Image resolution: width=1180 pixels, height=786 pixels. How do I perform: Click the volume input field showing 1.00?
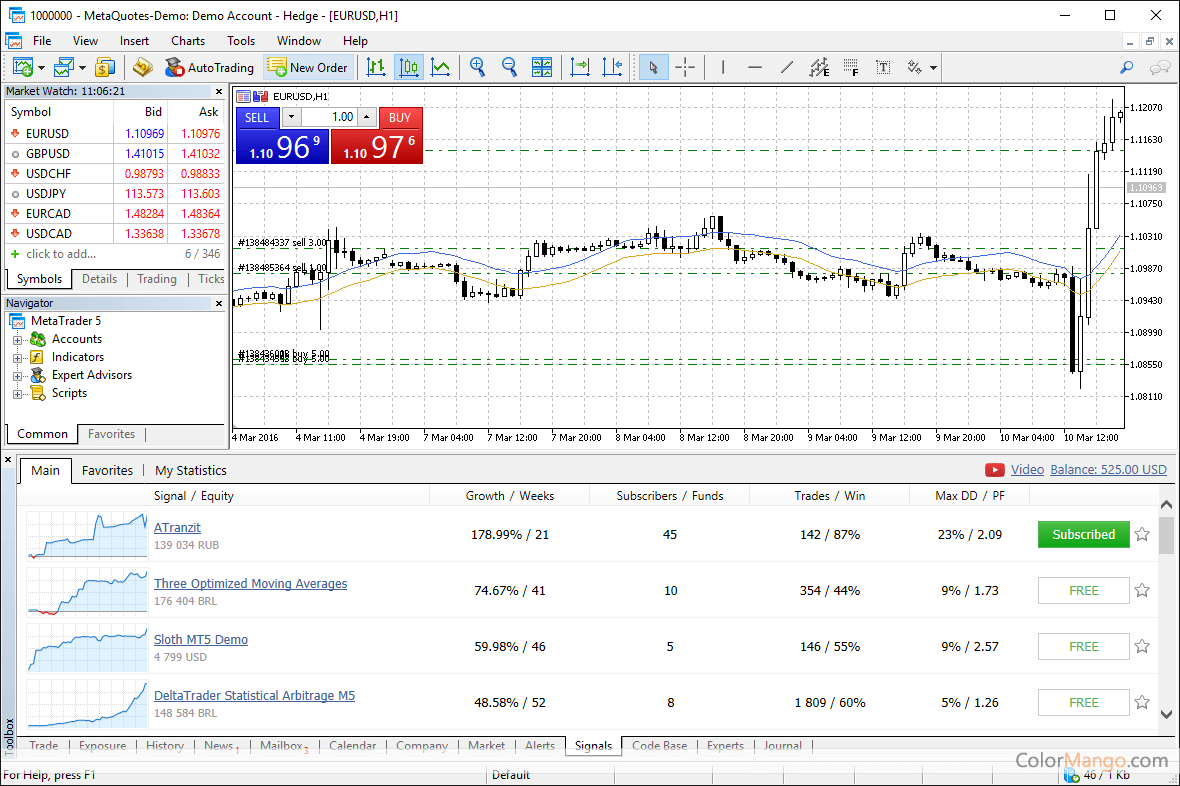[330, 117]
